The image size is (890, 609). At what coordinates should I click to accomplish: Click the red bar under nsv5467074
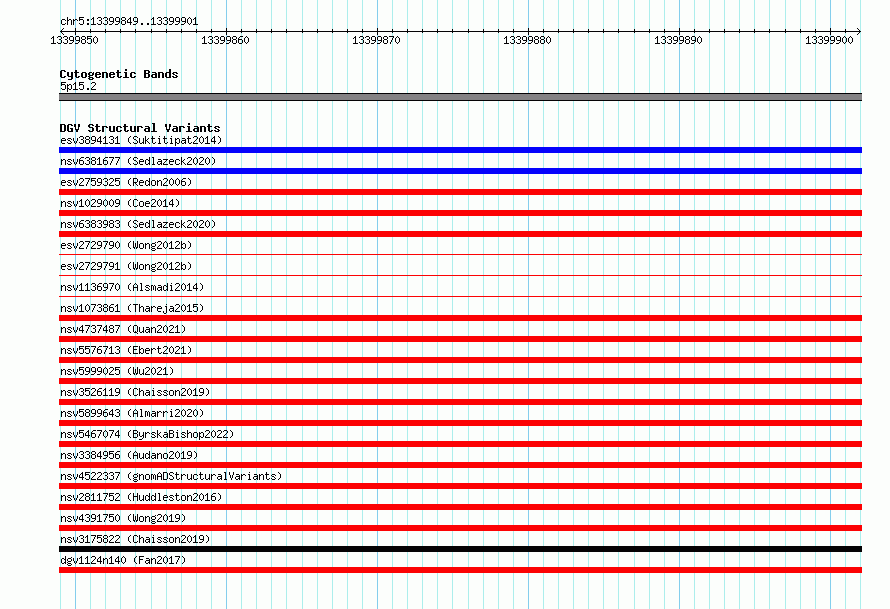coord(460,444)
